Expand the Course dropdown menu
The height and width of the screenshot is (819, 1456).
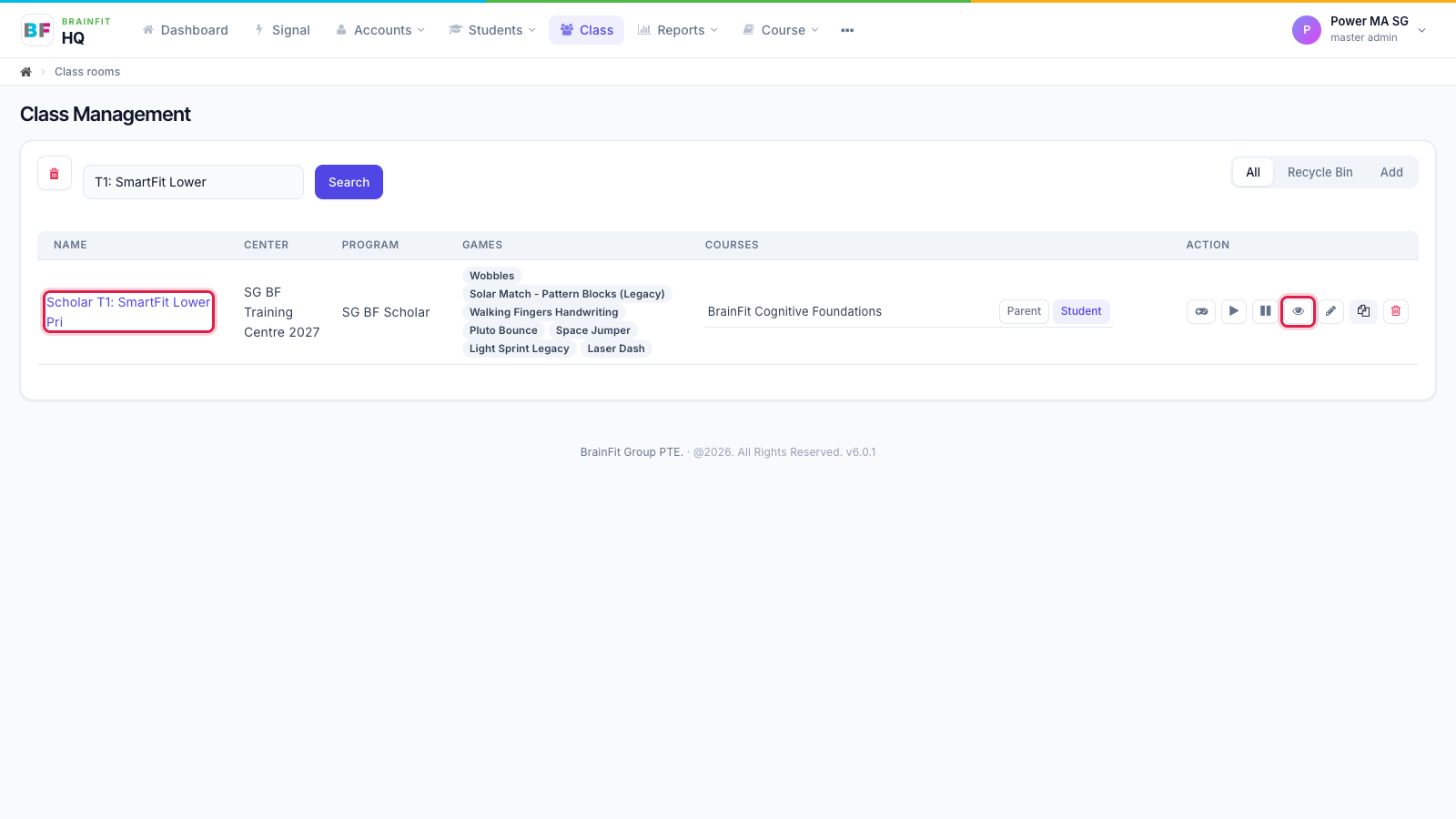(x=781, y=30)
